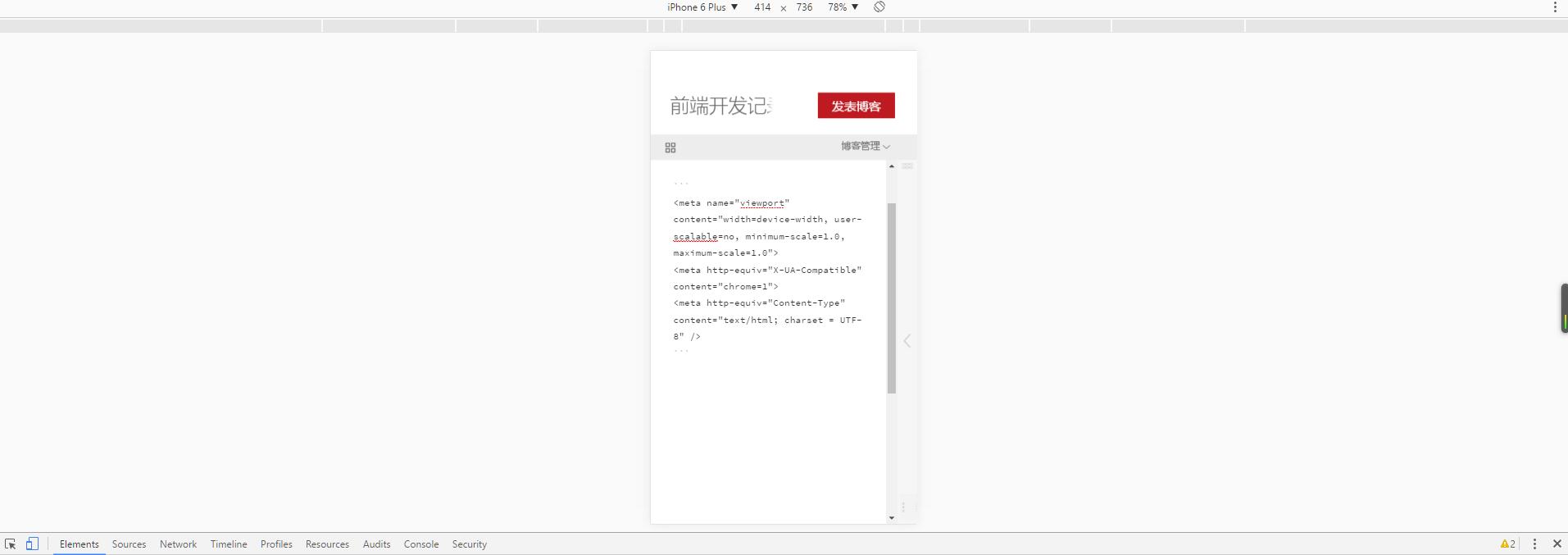Click the rotate device orientation icon
The image size is (1568, 555).
879,7
